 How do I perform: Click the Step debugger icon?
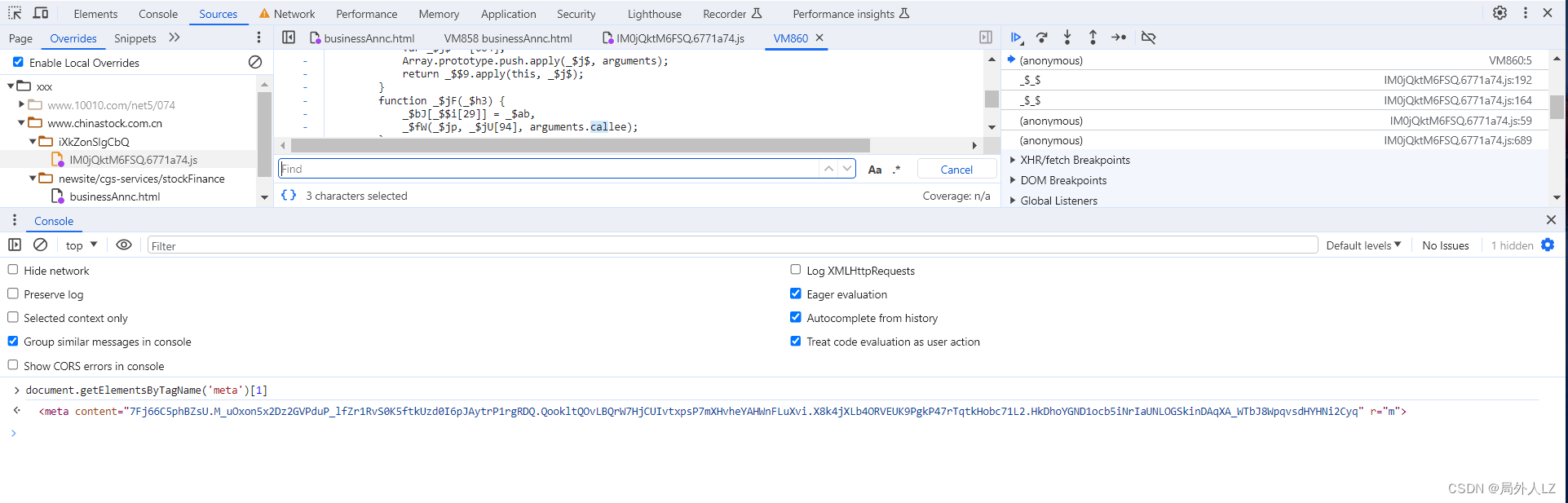(x=1119, y=38)
